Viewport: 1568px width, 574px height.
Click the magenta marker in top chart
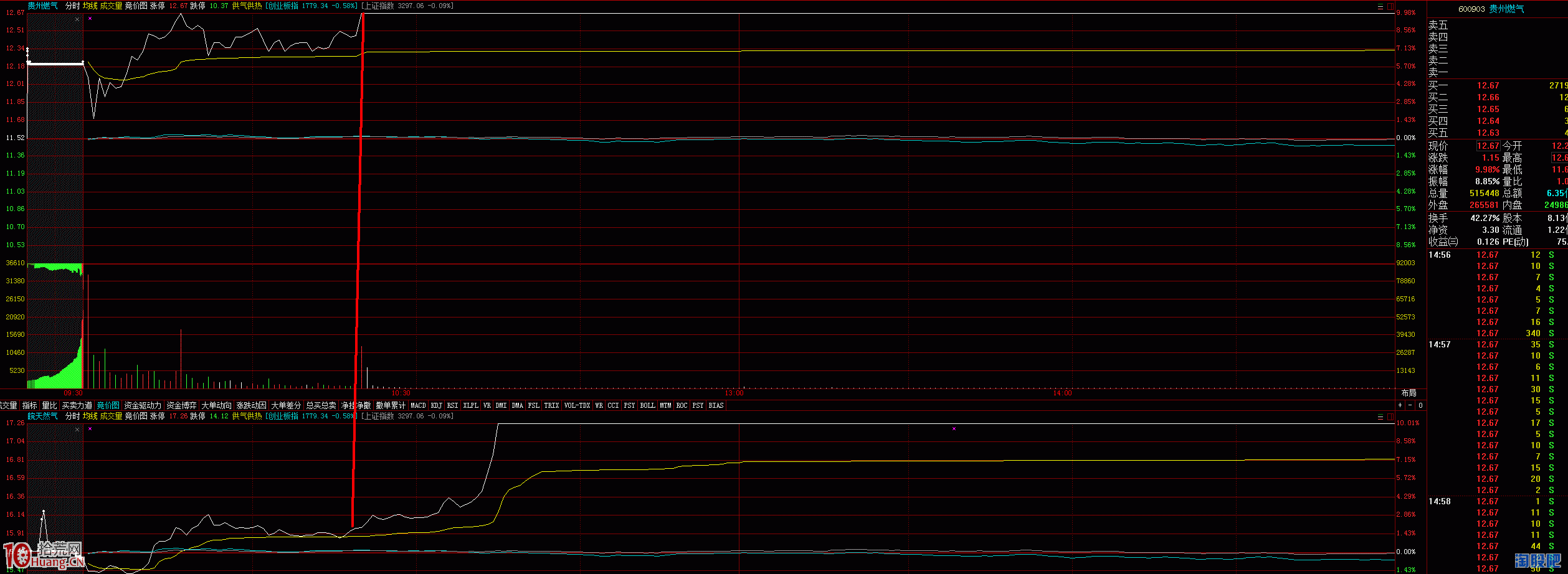point(90,19)
